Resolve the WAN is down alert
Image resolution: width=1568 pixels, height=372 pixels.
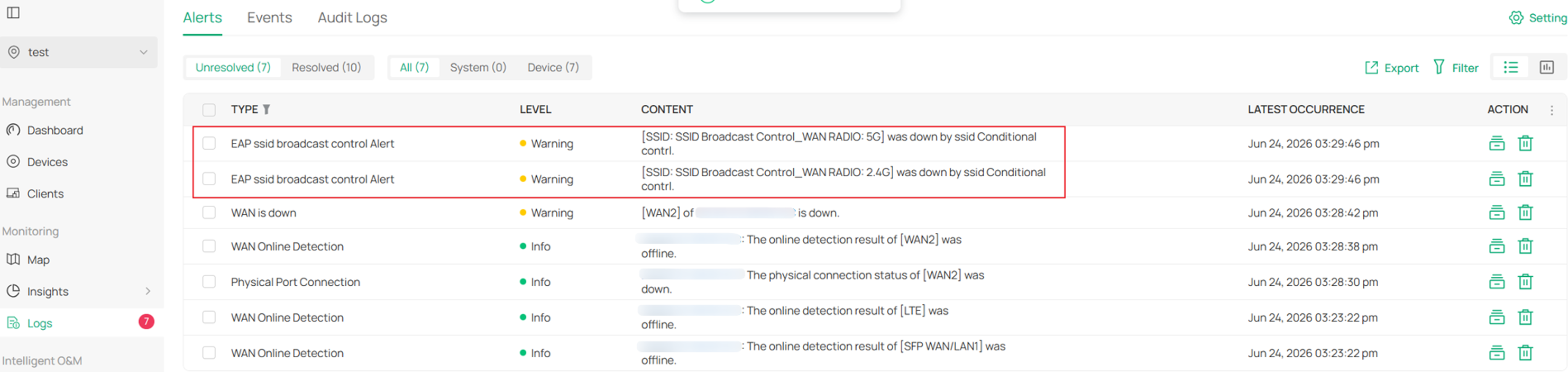[1497, 213]
